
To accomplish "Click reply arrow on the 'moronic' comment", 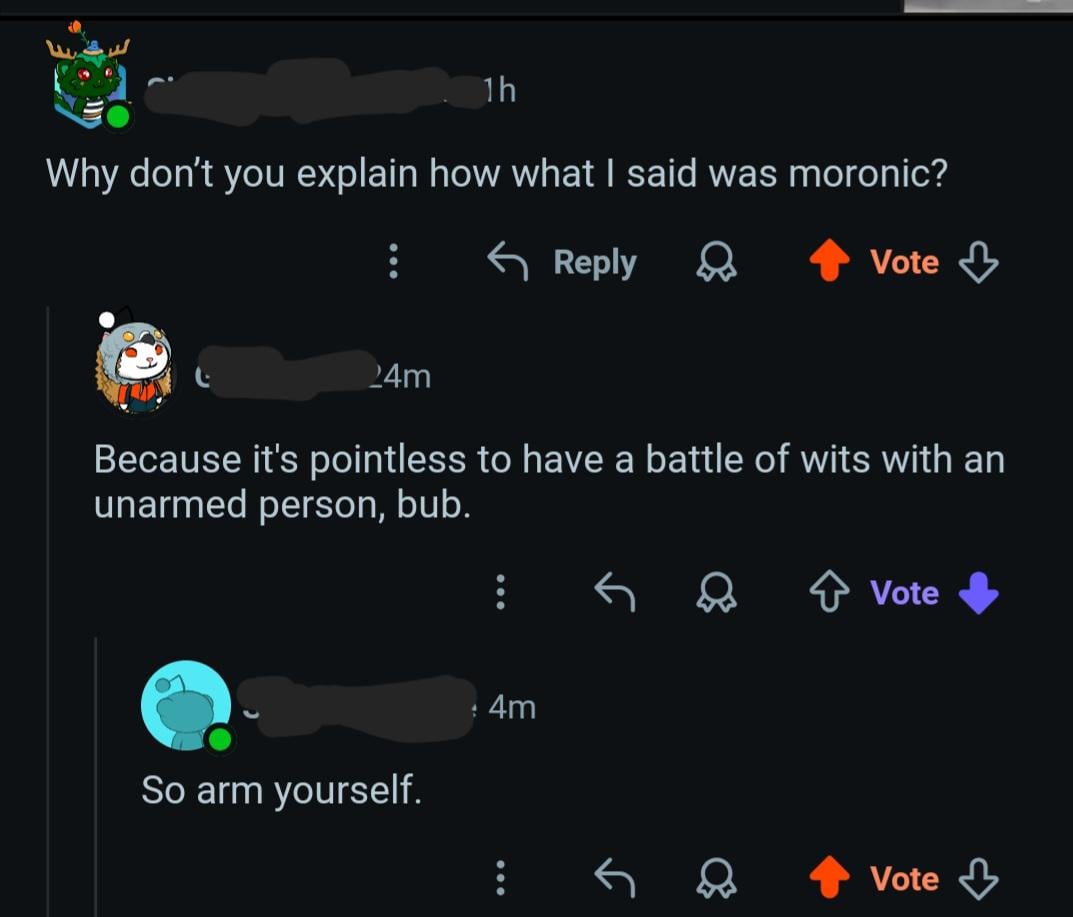I will 508,262.
